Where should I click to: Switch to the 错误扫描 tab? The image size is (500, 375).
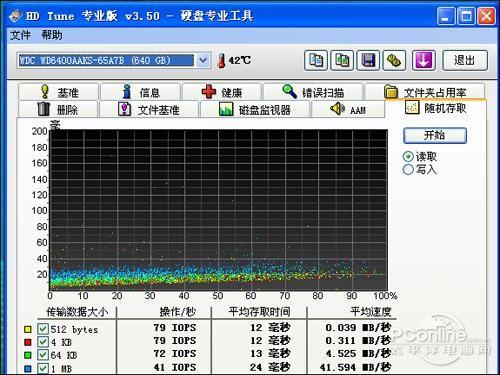pos(313,92)
